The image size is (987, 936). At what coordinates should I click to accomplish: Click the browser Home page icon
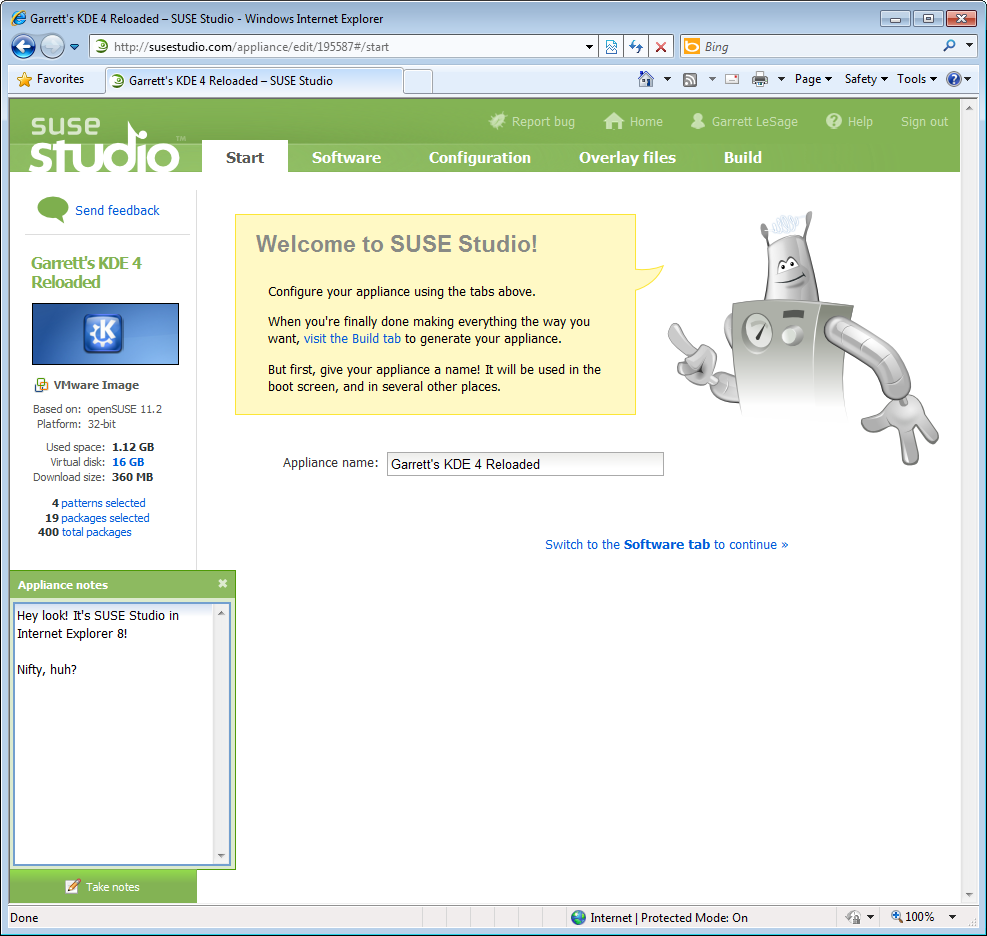tap(646, 79)
